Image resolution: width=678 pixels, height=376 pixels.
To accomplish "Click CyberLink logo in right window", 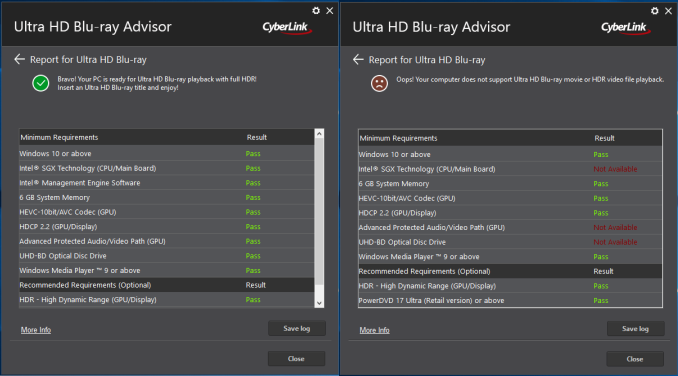I will click(625, 28).
